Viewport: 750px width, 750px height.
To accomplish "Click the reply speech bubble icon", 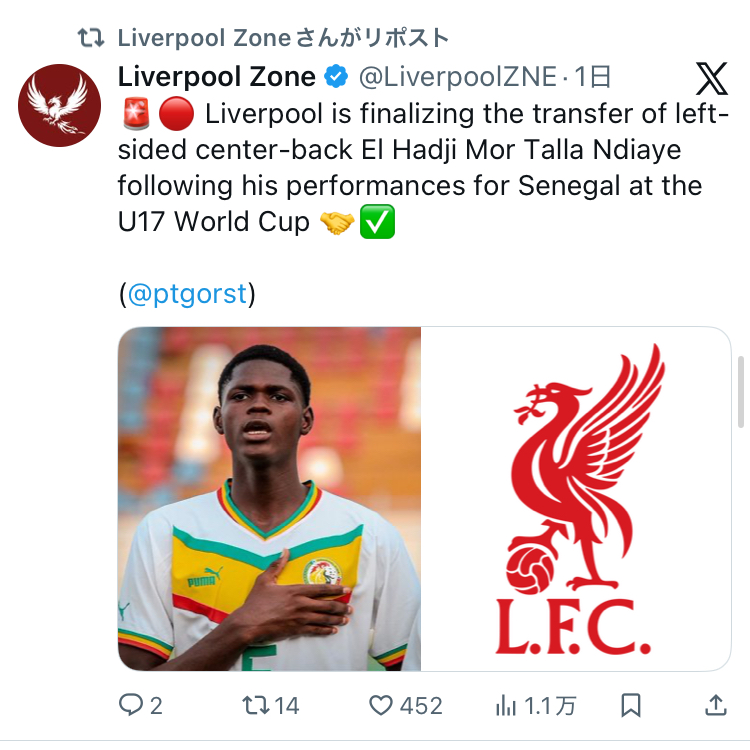I will [x=131, y=705].
